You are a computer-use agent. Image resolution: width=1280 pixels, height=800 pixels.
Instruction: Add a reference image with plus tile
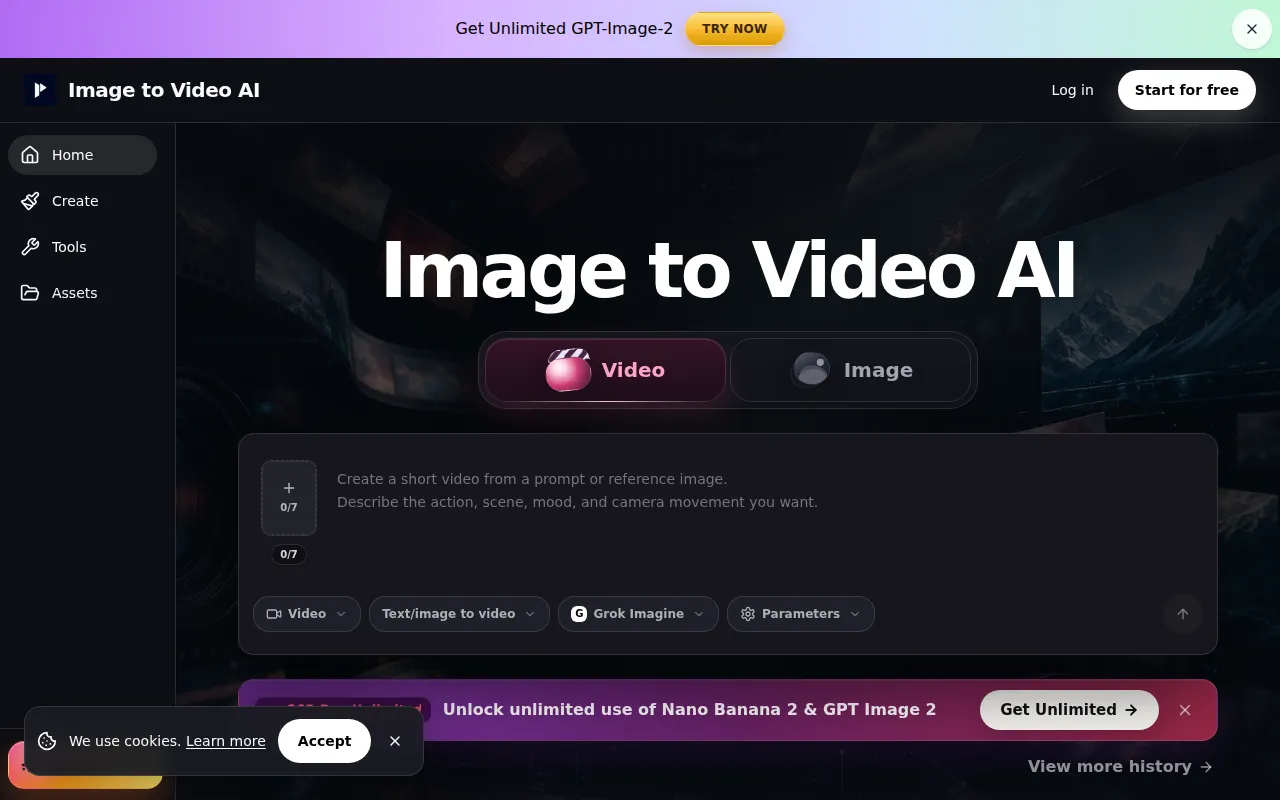(289, 497)
